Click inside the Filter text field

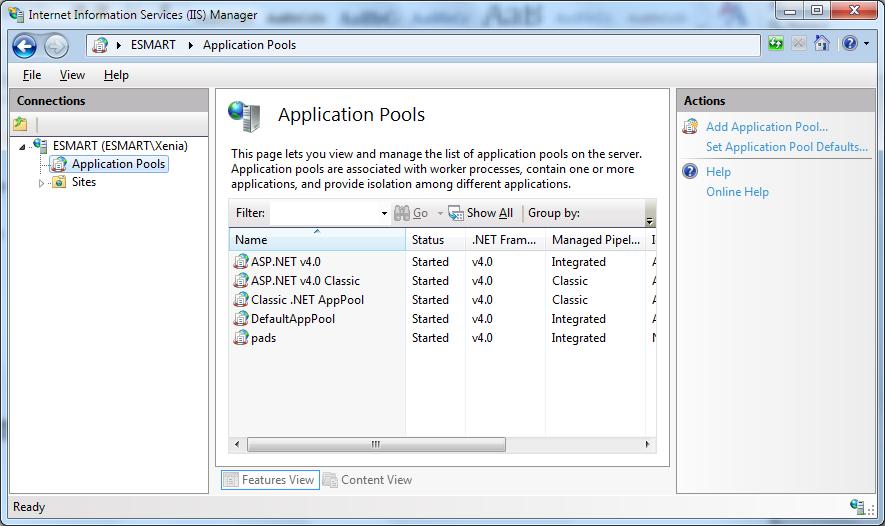325,213
